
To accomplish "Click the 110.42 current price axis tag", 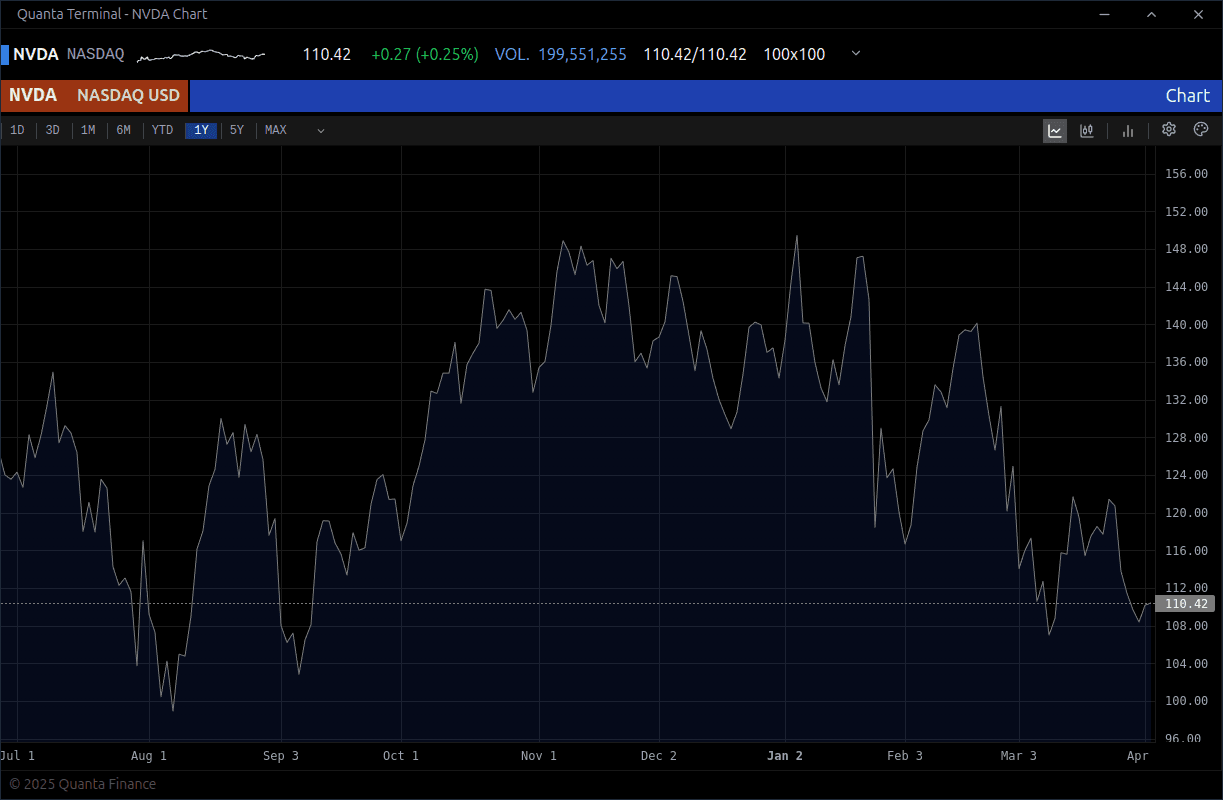I will tap(1185, 604).
